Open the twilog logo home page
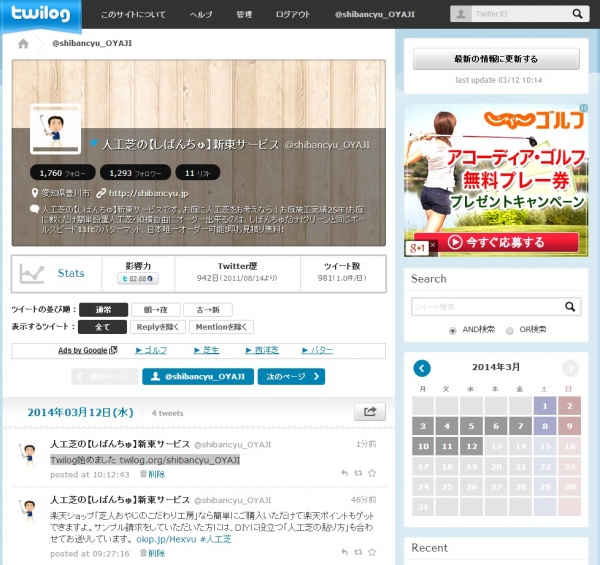This screenshot has width=600, height=565. coord(41,14)
